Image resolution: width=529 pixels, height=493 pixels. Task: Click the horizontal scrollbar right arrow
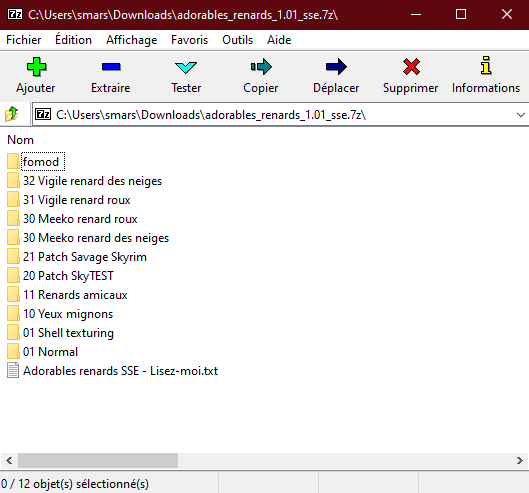tap(520, 460)
